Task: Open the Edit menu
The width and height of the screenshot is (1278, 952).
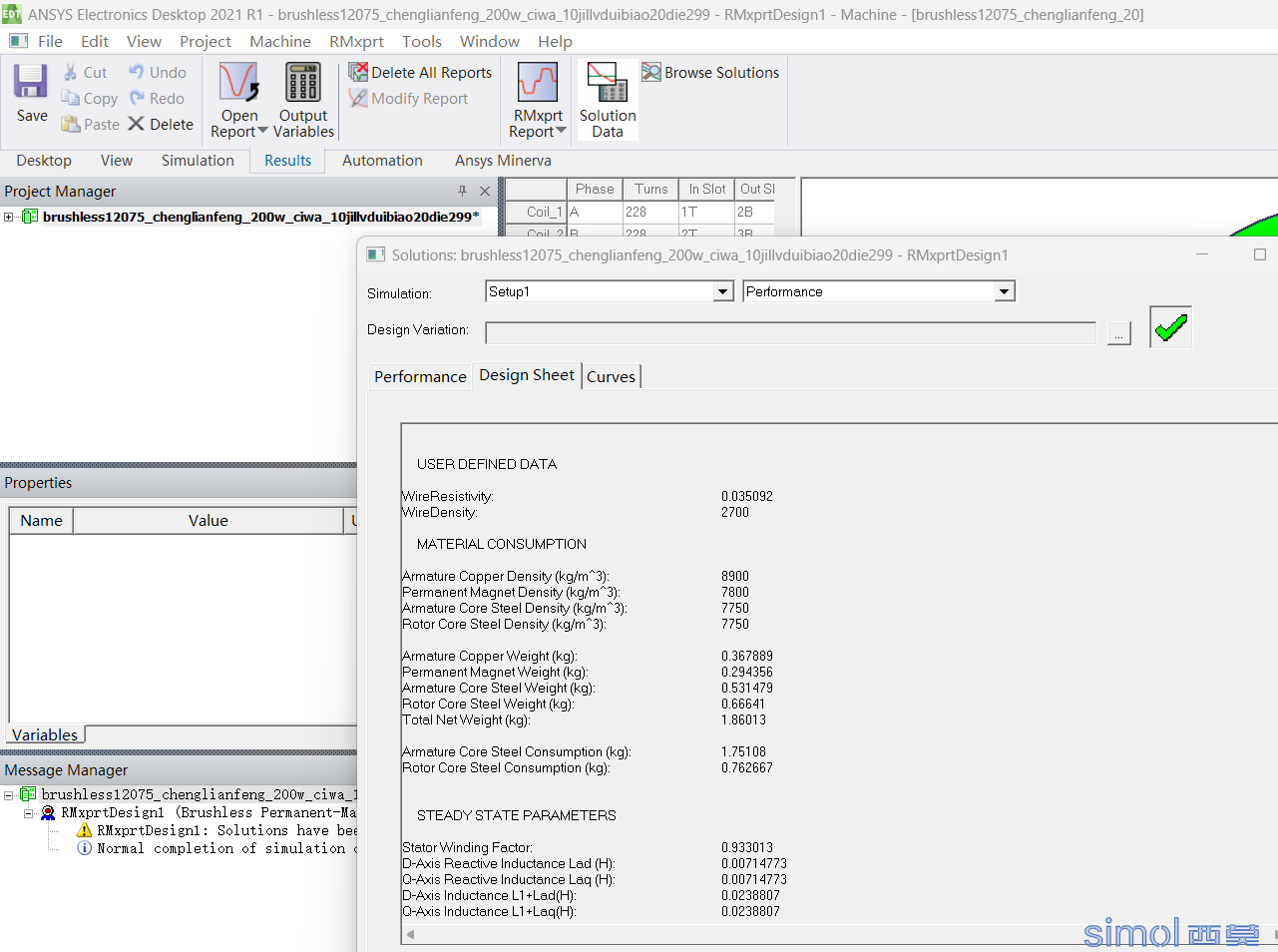Action: pos(95,41)
